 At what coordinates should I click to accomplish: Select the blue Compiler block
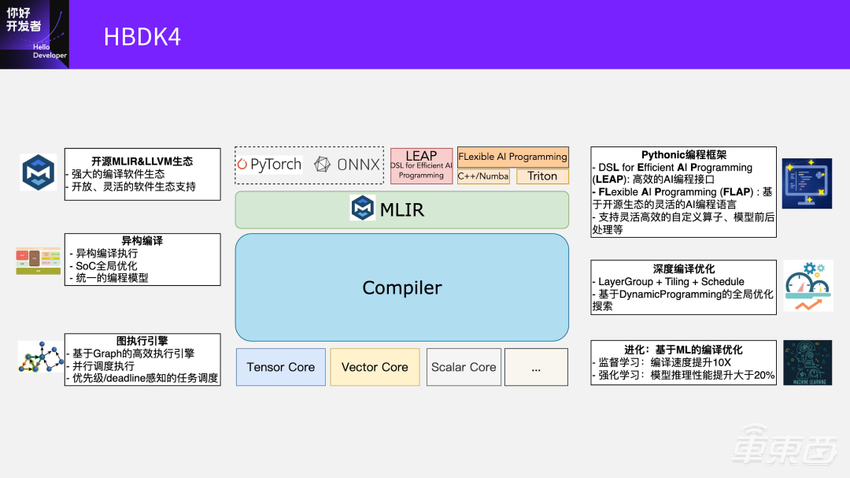point(401,288)
